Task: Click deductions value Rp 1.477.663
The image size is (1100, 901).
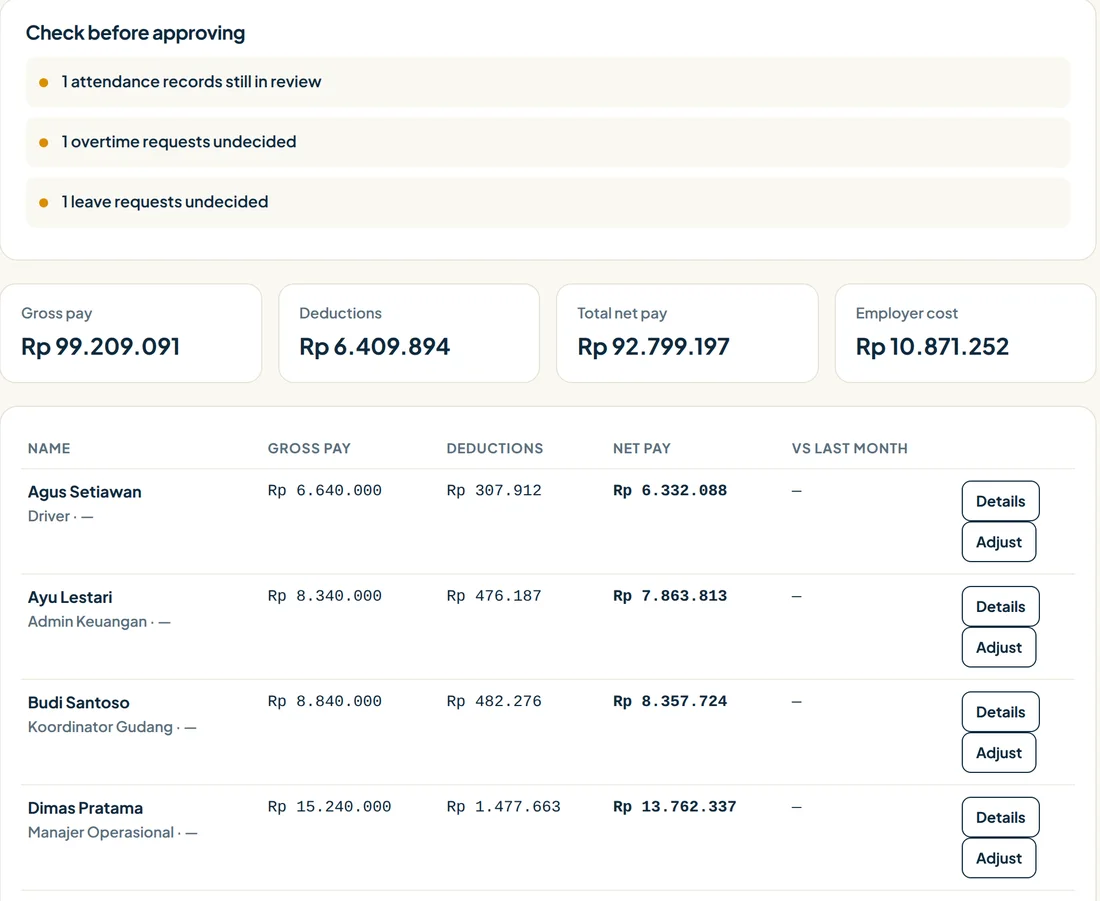Action: point(504,806)
